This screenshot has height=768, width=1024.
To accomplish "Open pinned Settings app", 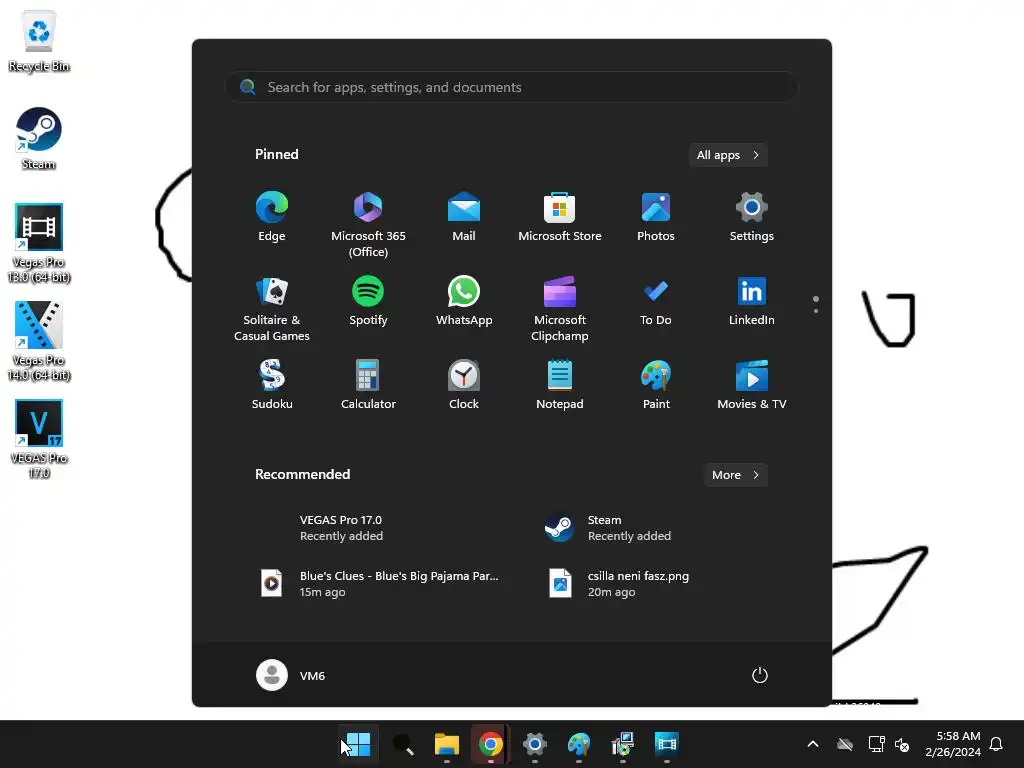I will [x=752, y=217].
